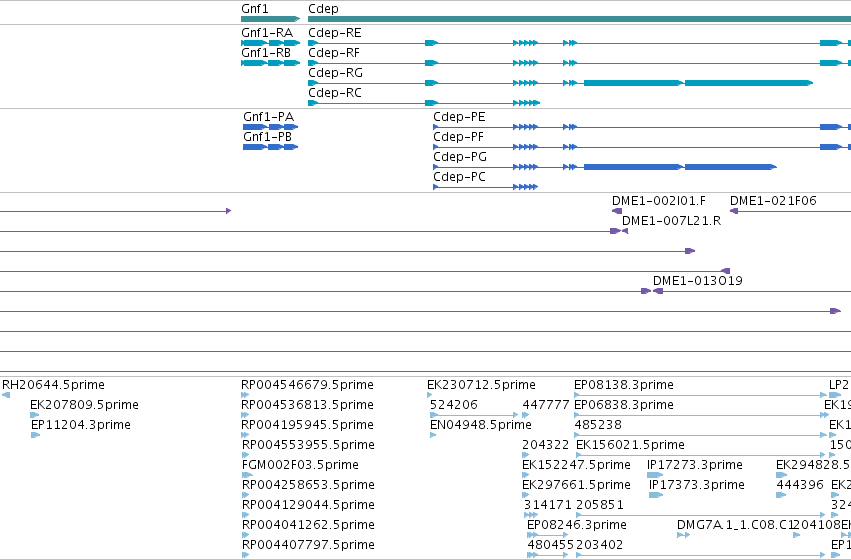This screenshot has height=560, width=851.
Task: Select the IP17373.3prime EST label
Action: (697, 485)
